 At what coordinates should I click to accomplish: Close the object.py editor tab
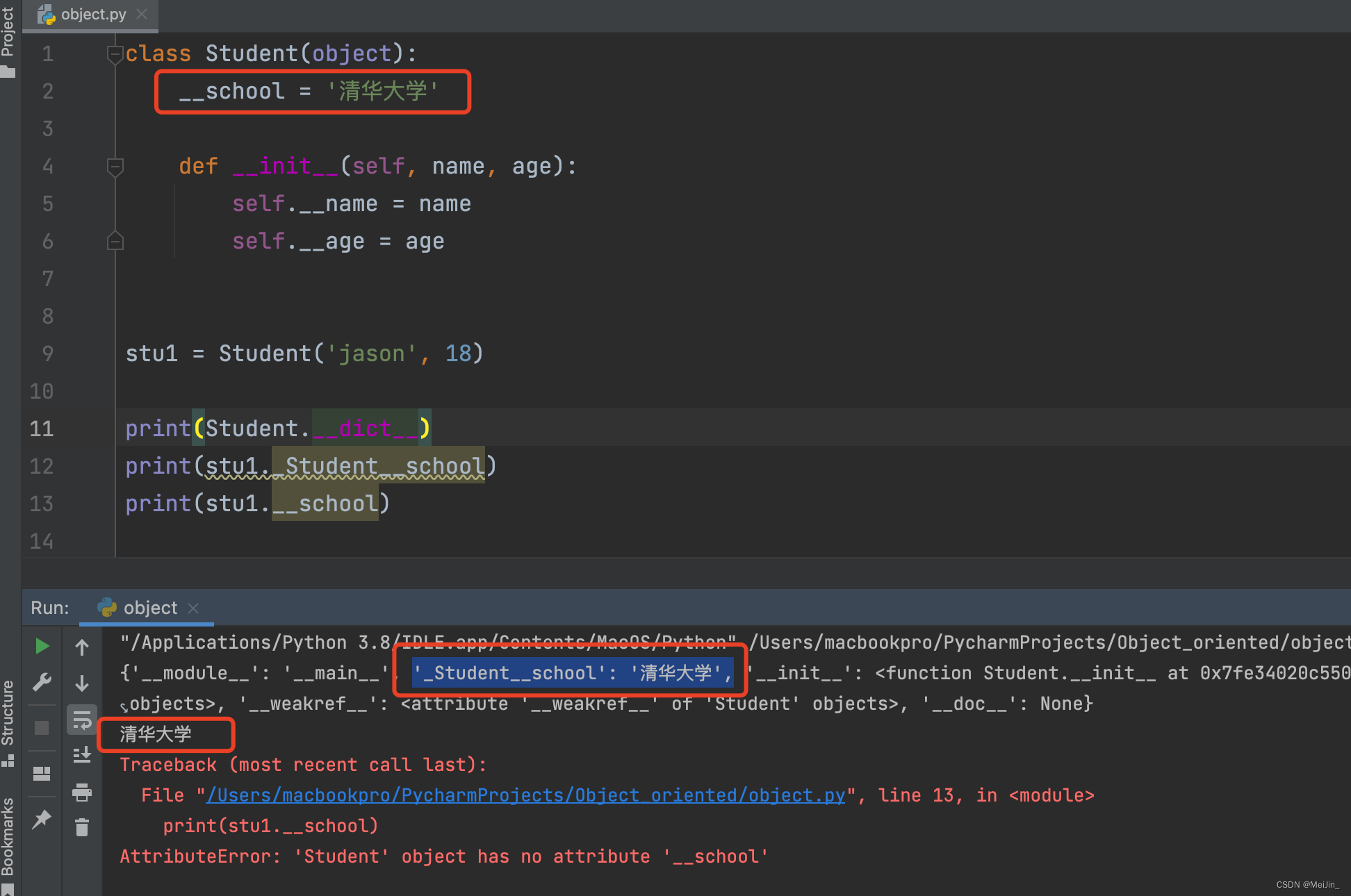click(x=142, y=15)
